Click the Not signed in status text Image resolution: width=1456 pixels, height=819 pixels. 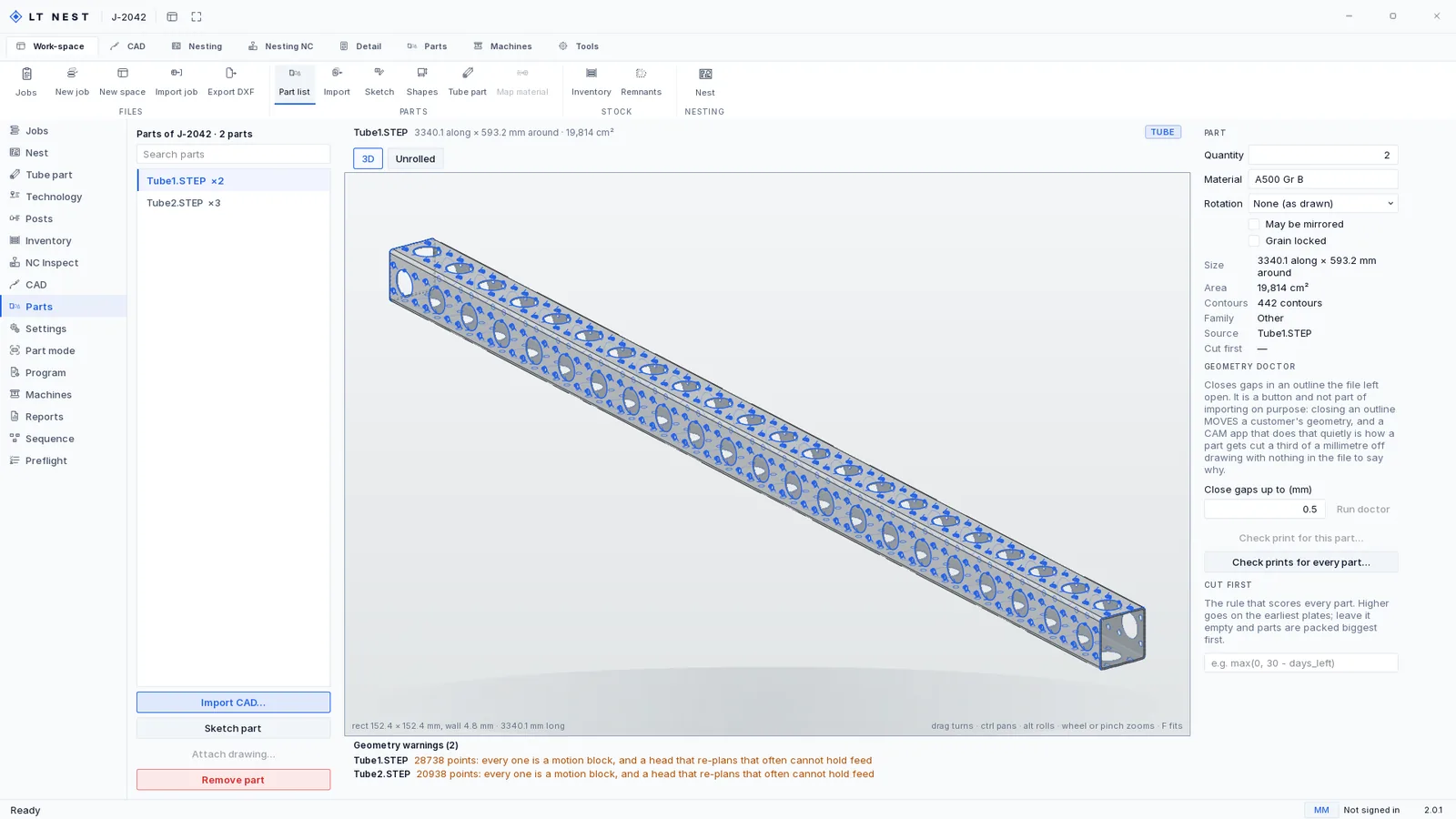click(1371, 810)
